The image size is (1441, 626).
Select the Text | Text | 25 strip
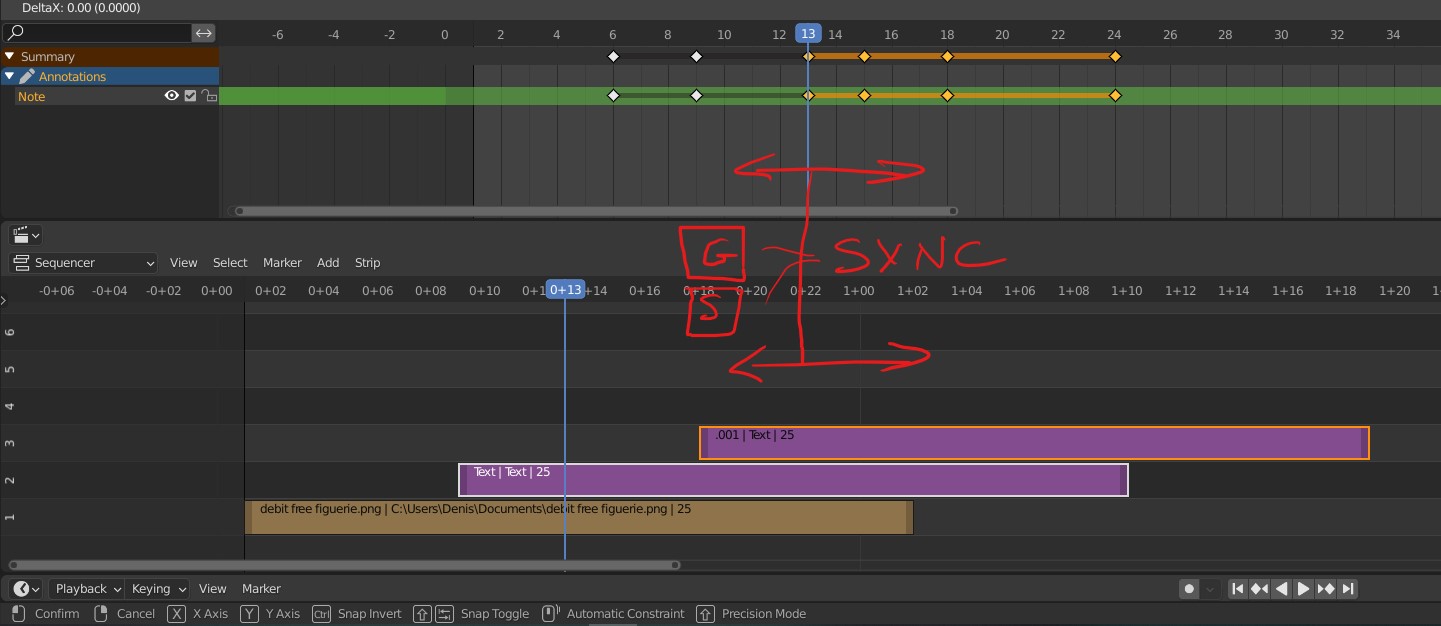click(793, 480)
